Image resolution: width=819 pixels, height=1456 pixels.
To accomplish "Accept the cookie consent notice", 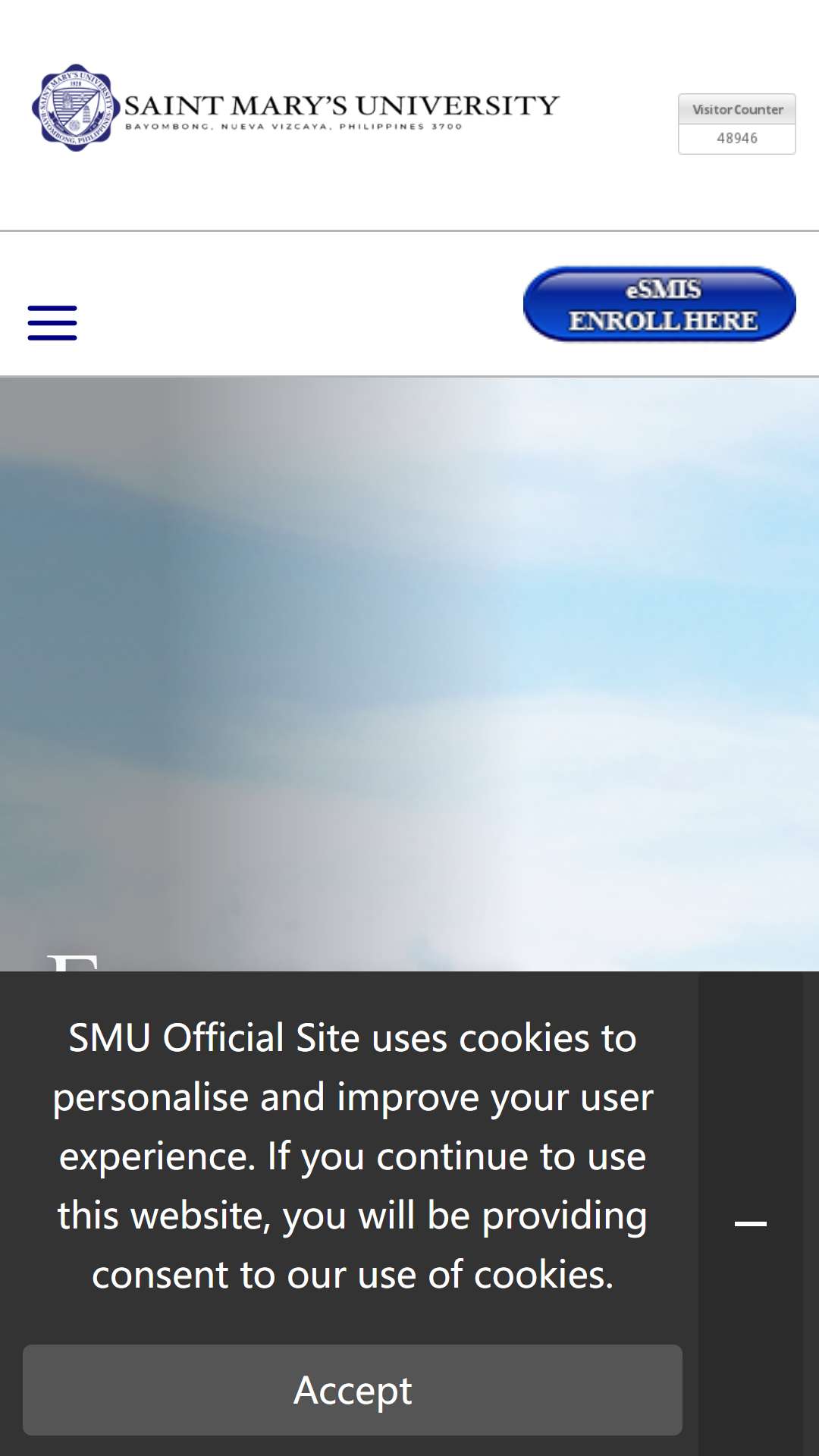I will pyautogui.click(x=353, y=1390).
